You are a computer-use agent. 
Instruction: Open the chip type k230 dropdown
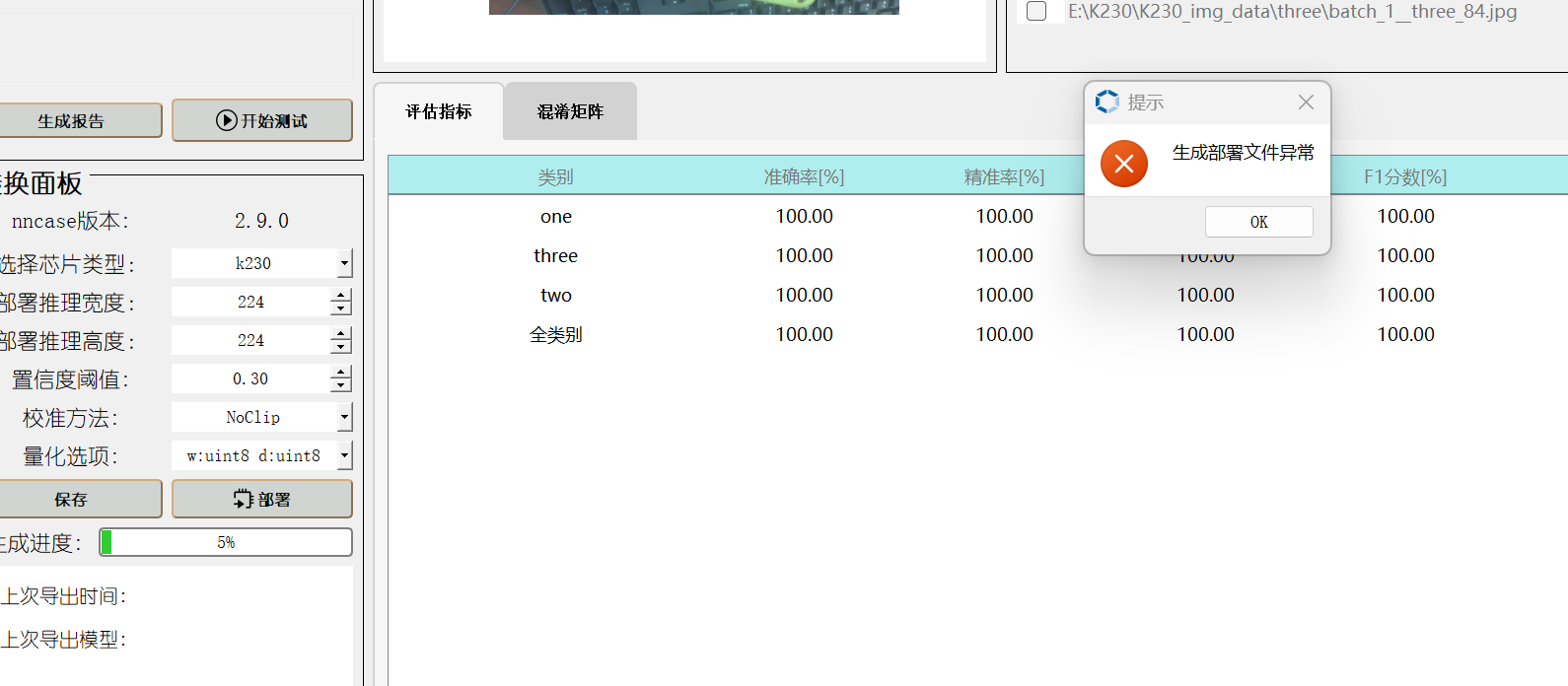click(343, 263)
